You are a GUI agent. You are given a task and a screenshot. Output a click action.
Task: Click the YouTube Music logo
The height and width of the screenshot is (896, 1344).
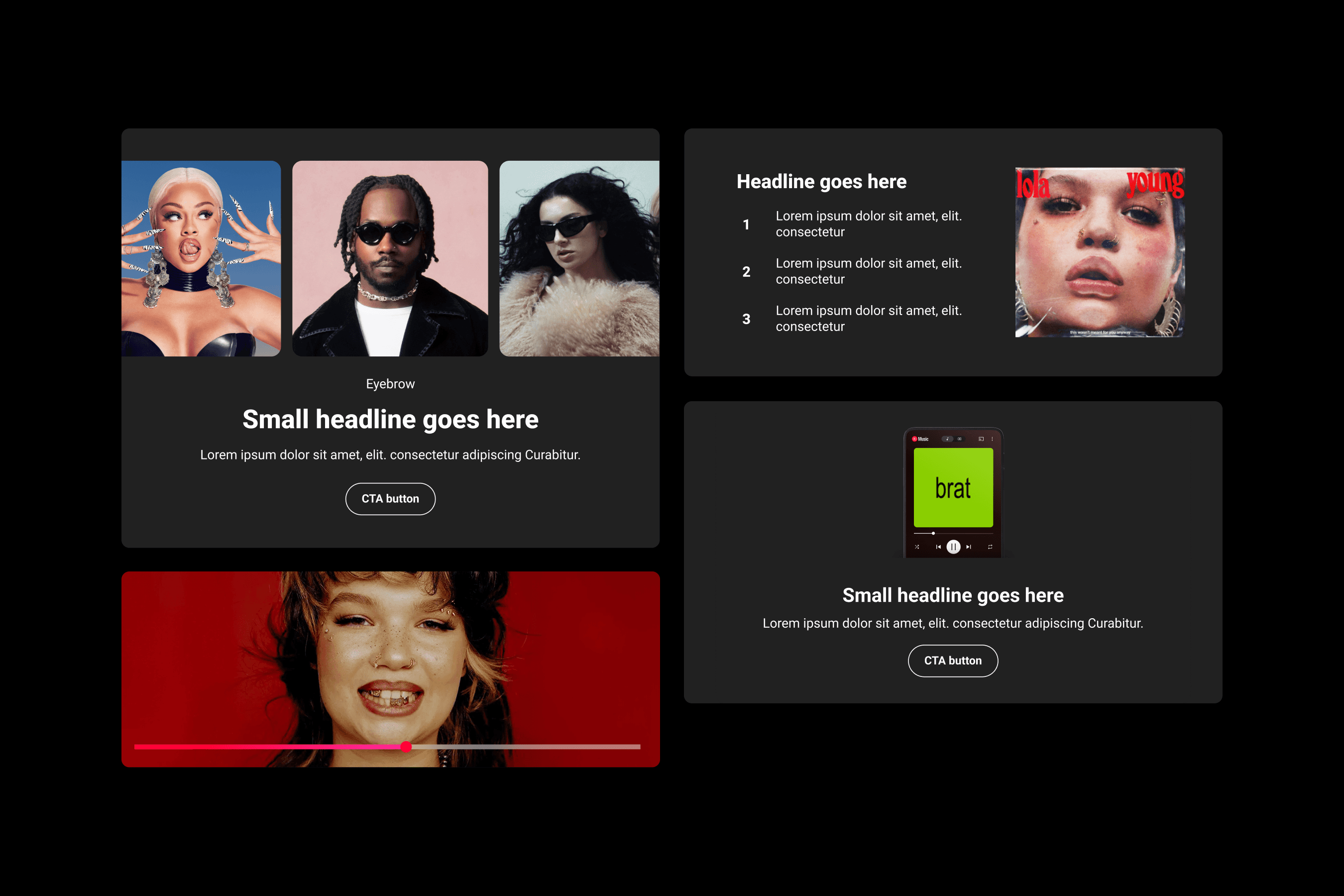click(x=920, y=440)
